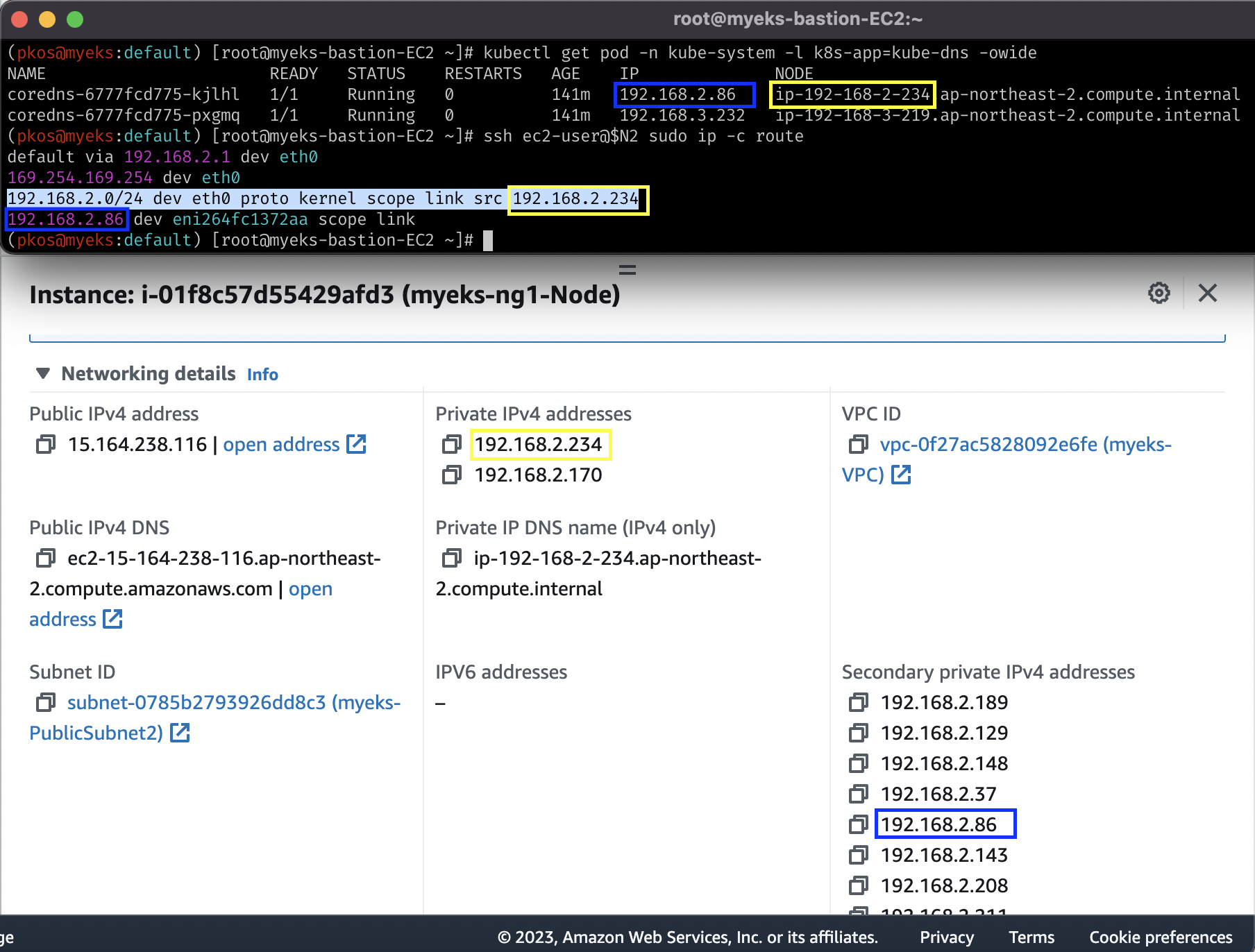Copy secondary IP 192.168.2.129
The width and height of the screenshot is (1255, 952).
pyautogui.click(x=859, y=733)
